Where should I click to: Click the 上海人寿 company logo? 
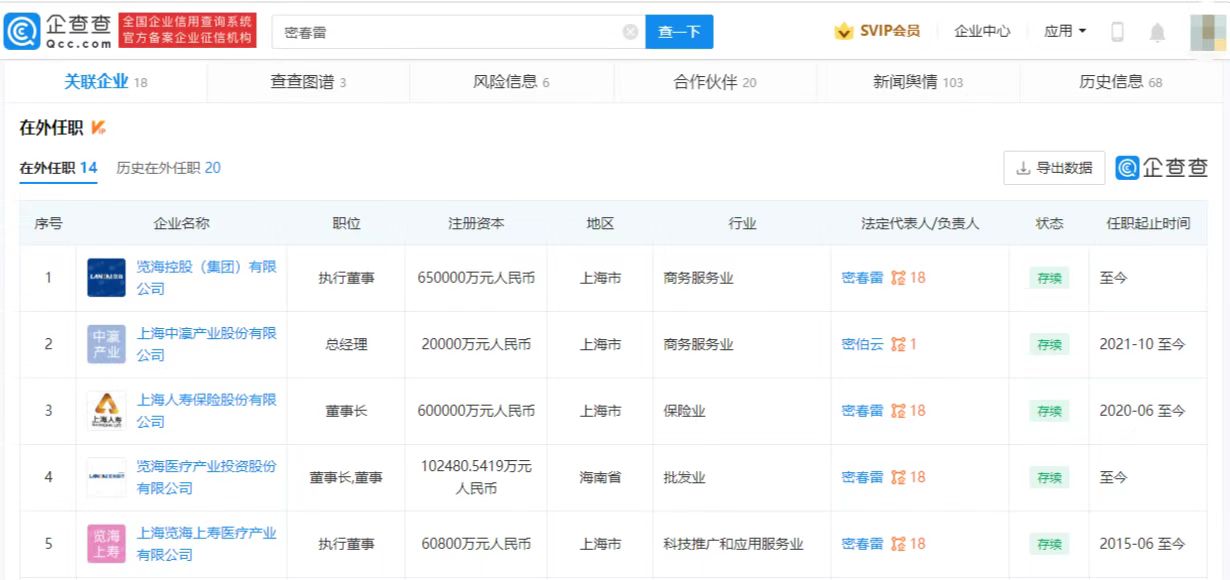106,411
